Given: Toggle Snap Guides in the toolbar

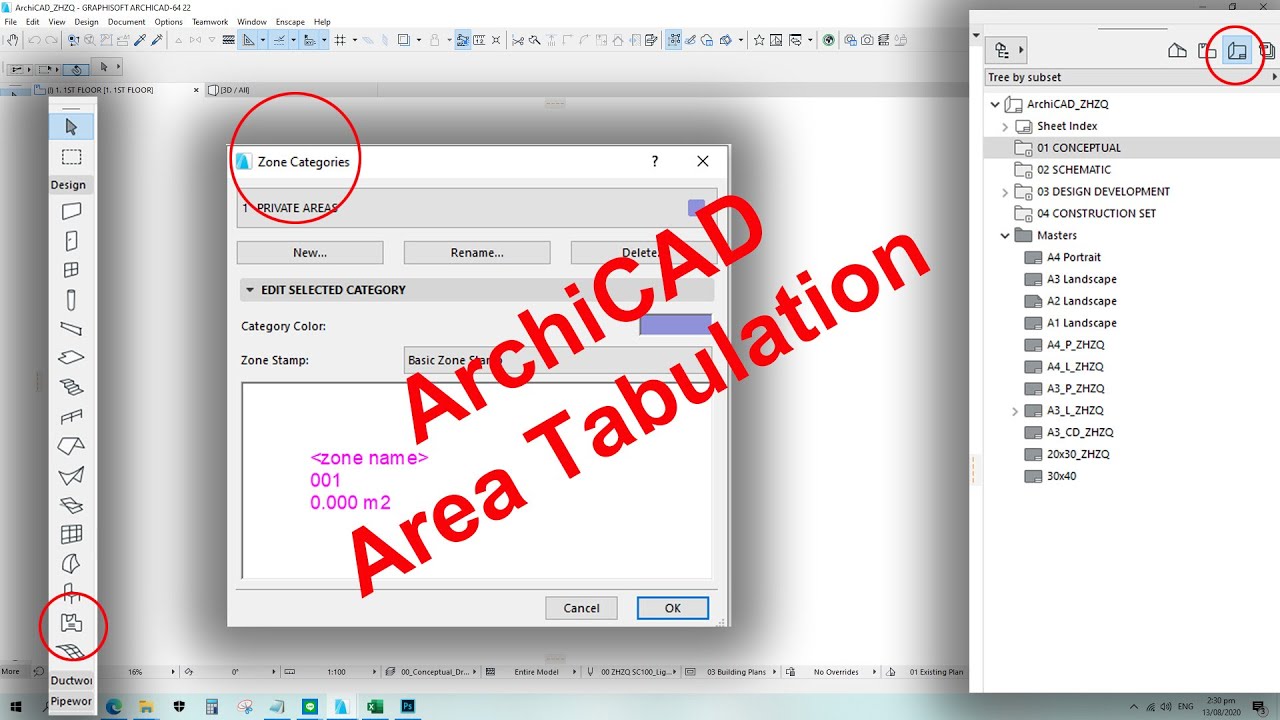Looking at the screenshot, I should tap(279, 40).
